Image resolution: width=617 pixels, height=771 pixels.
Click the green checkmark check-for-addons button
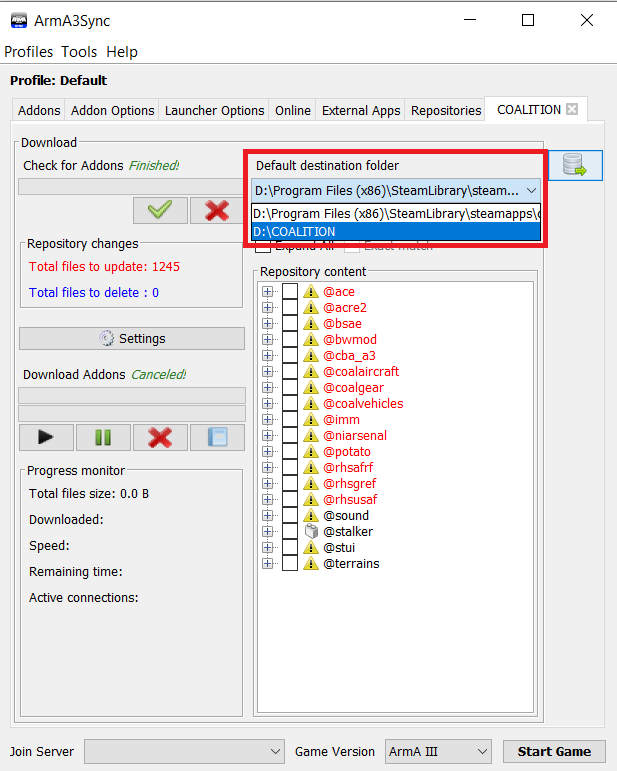pyautogui.click(x=160, y=211)
